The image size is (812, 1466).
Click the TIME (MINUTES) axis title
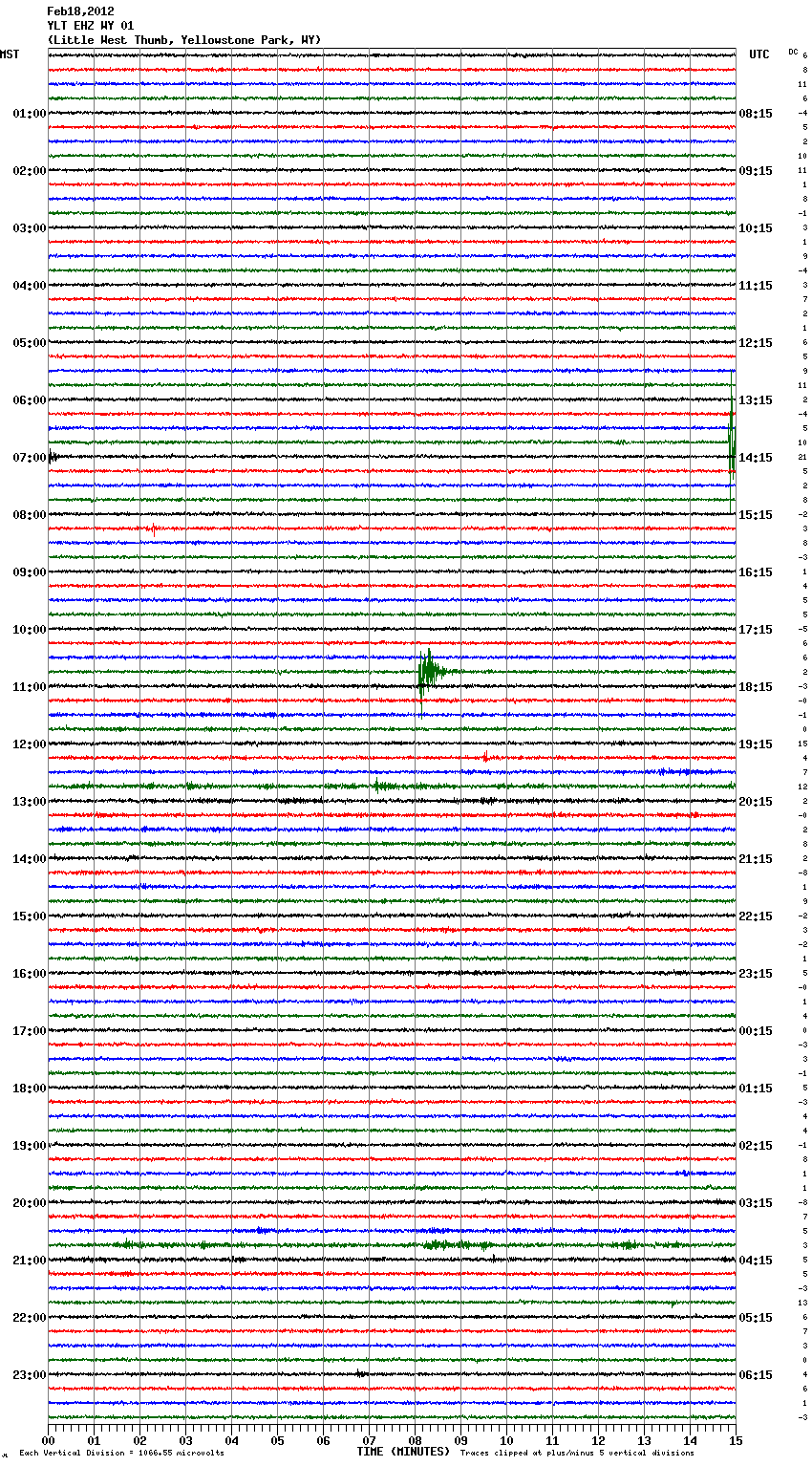pyautogui.click(x=403, y=1452)
